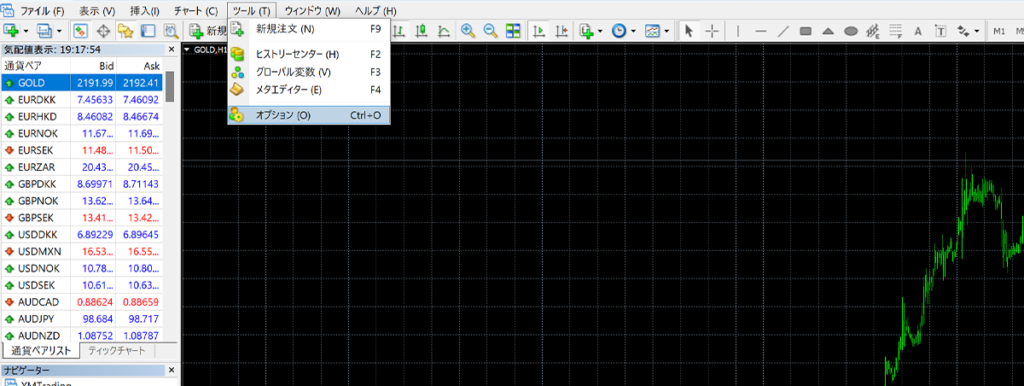Select the Crosshair cursor tool

coord(712,31)
